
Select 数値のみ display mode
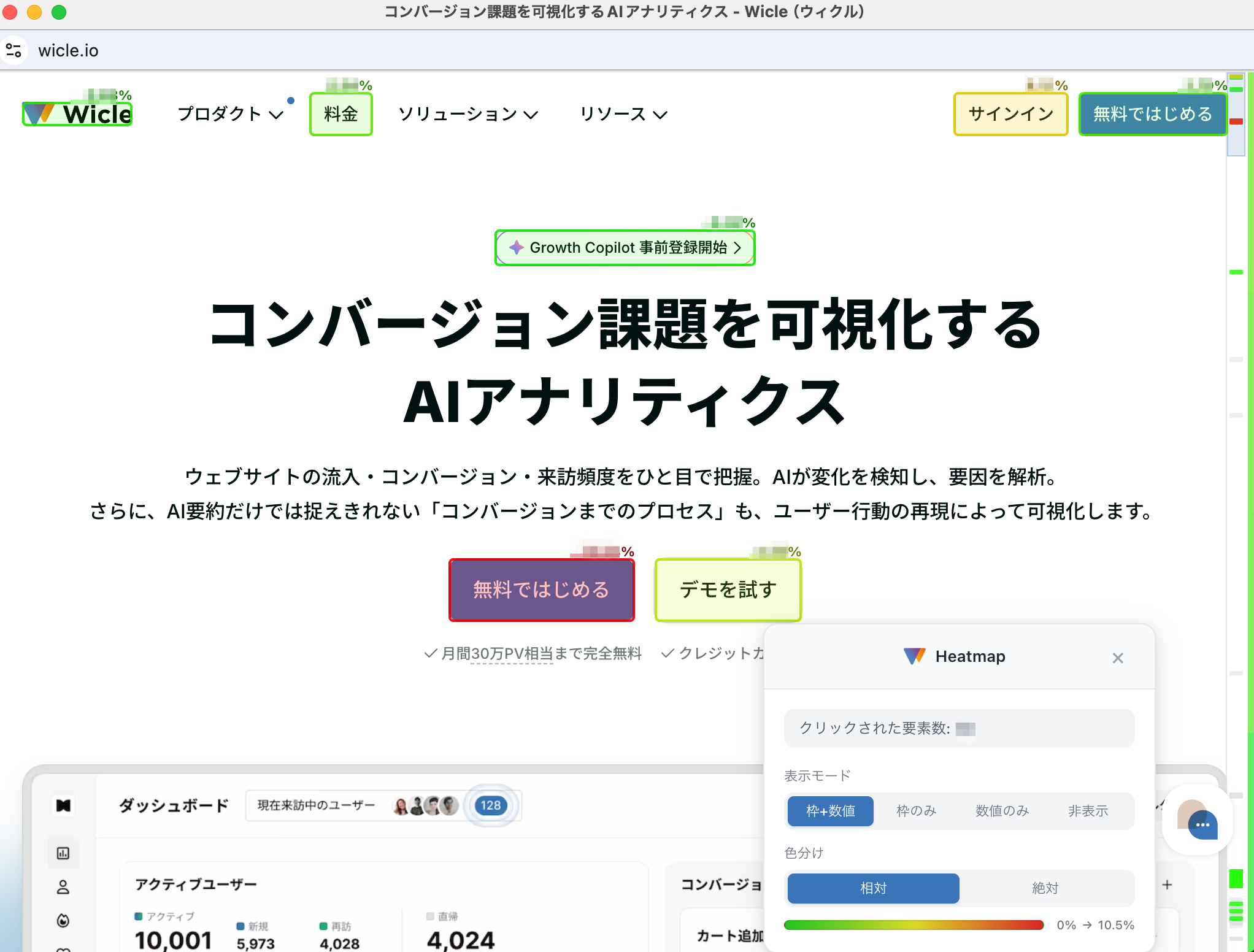point(1002,811)
